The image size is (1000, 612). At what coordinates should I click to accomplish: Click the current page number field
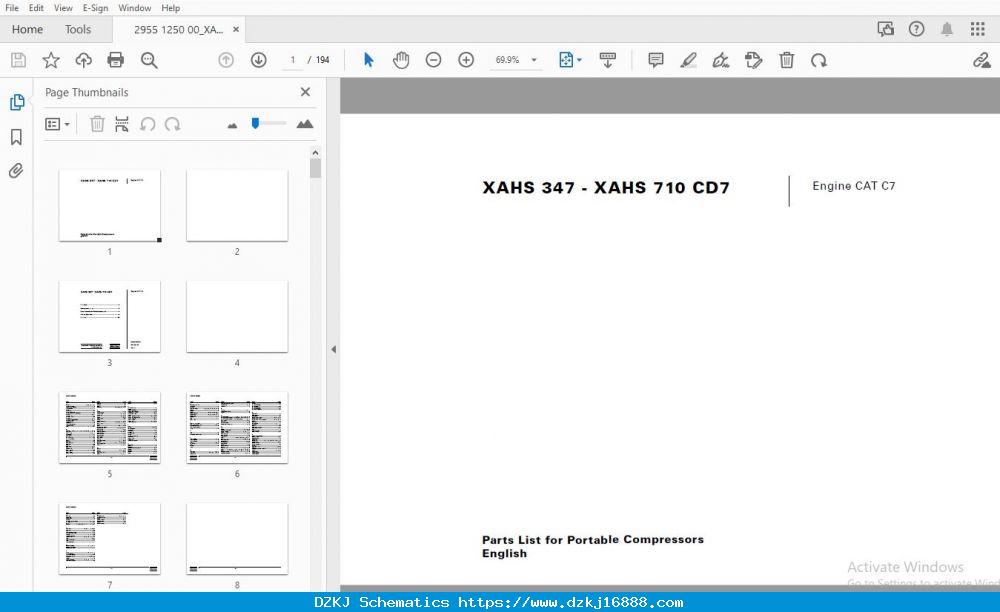click(293, 60)
